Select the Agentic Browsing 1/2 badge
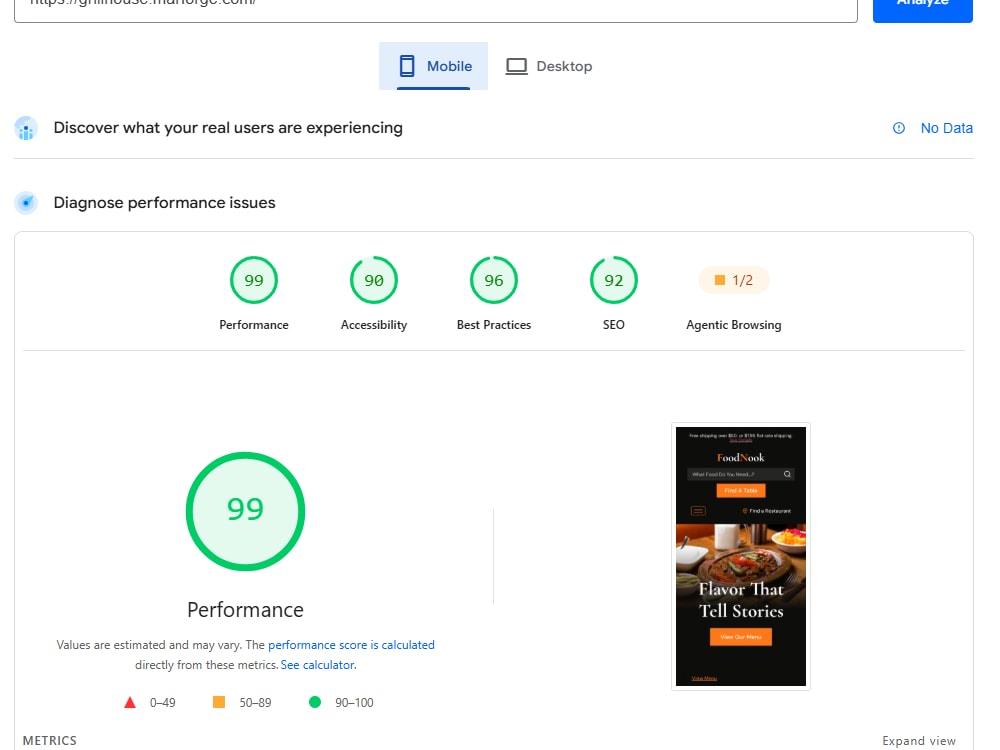Viewport: 1000px width, 750px height. click(734, 280)
